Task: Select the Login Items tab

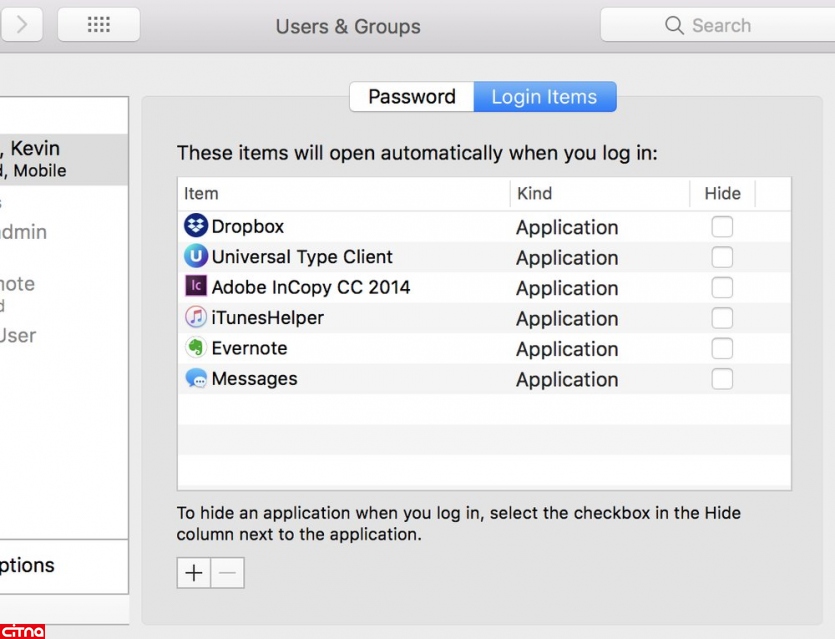Action: click(x=544, y=97)
